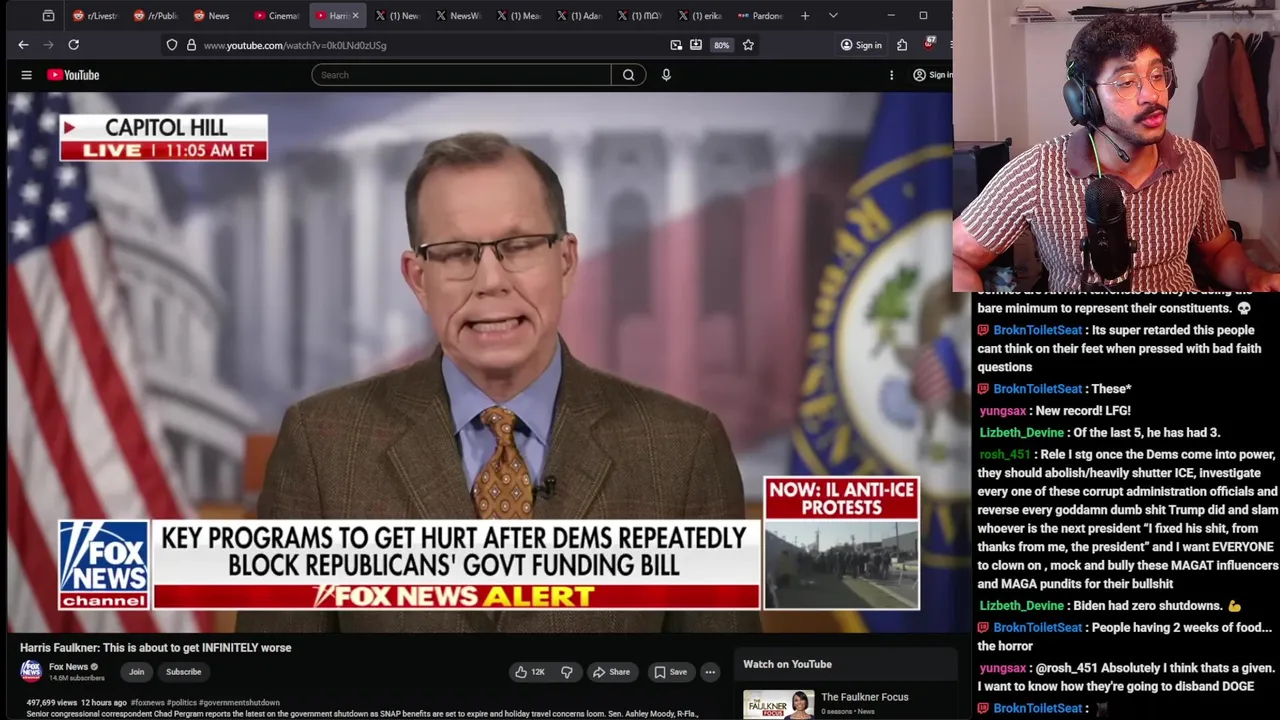Open more actions ellipsis under video
The width and height of the screenshot is (1280, 720).
[x=710, y=672]
